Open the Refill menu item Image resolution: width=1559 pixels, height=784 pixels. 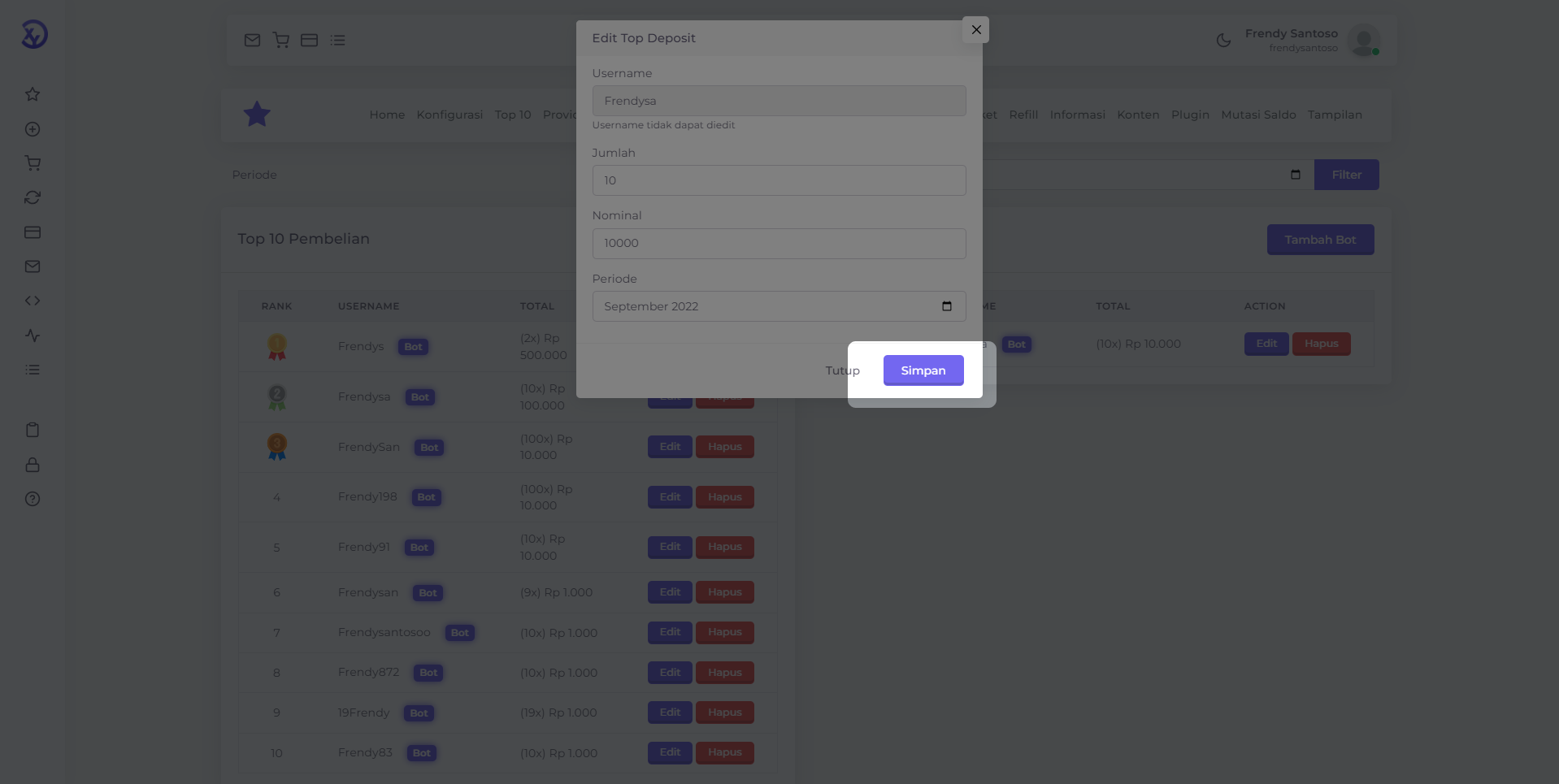pyautogui.click(x=1023, y=115)
